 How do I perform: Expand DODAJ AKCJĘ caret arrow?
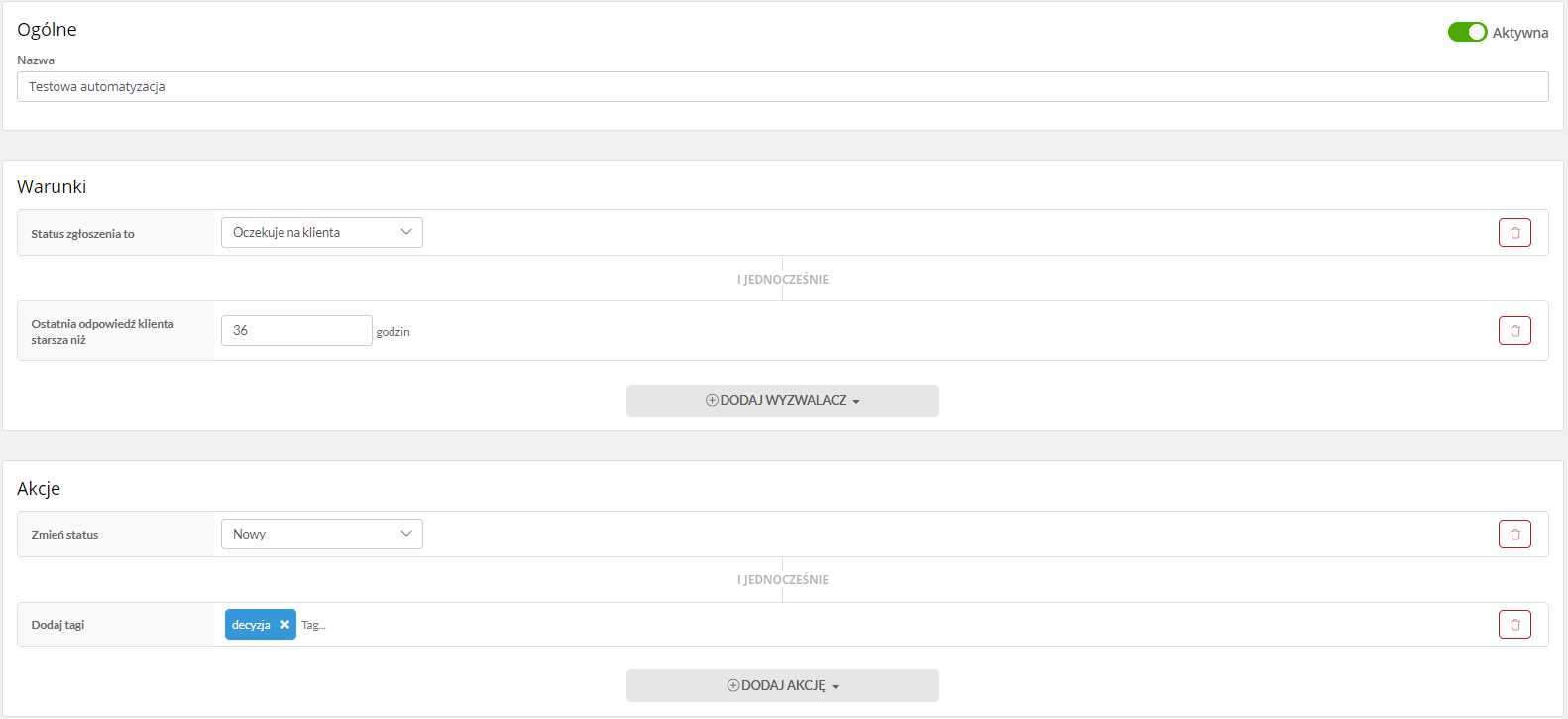pos(836,687)
